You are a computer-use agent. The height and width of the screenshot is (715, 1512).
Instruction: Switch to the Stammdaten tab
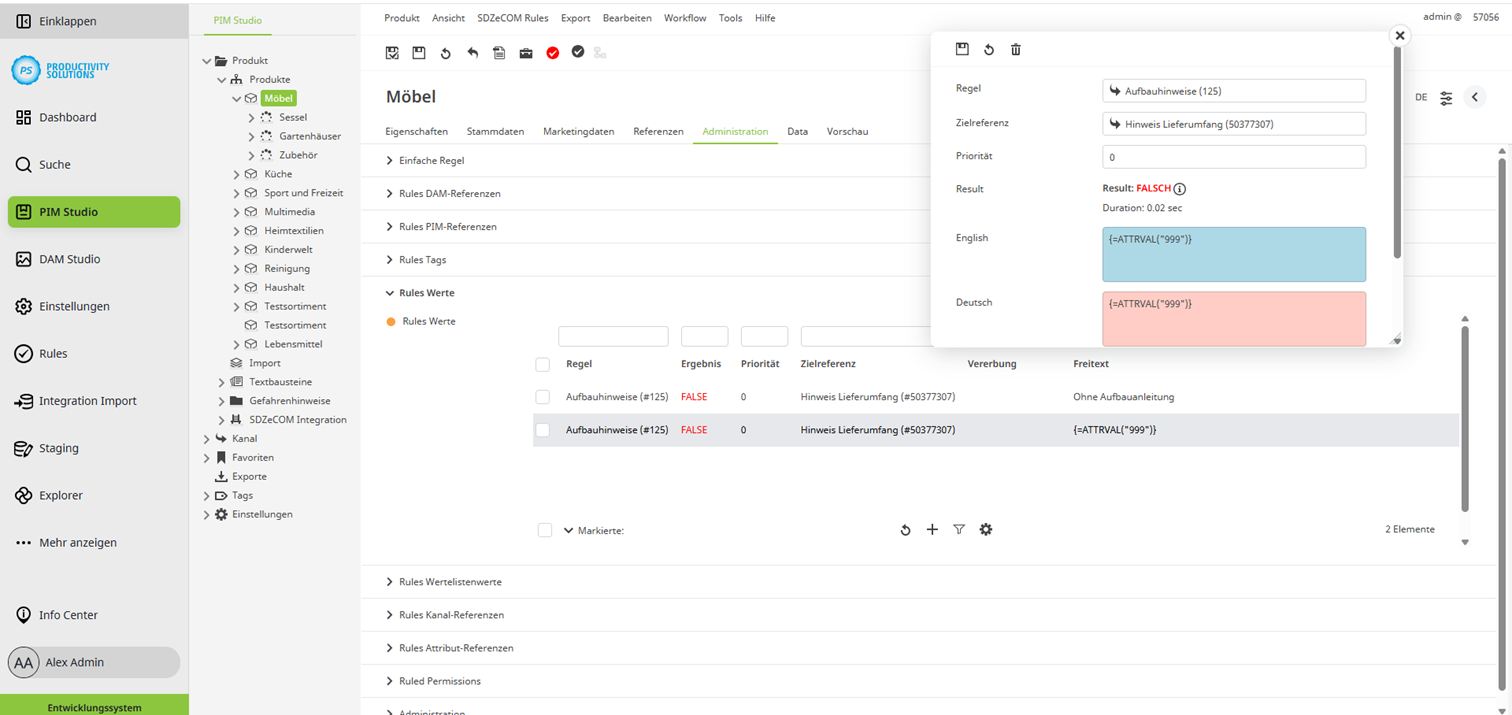495,131
